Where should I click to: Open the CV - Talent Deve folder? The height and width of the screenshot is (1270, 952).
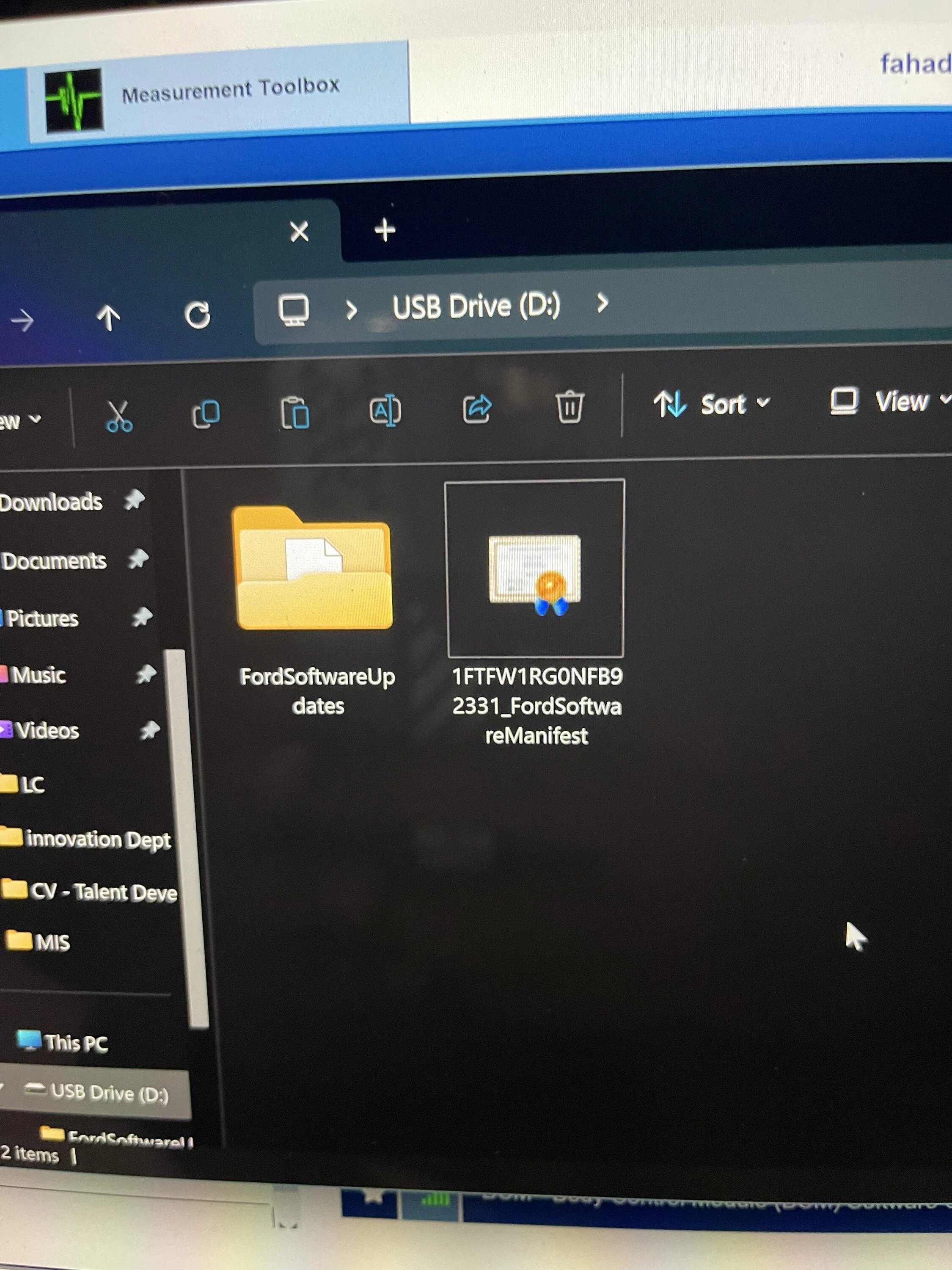(90, 891)
